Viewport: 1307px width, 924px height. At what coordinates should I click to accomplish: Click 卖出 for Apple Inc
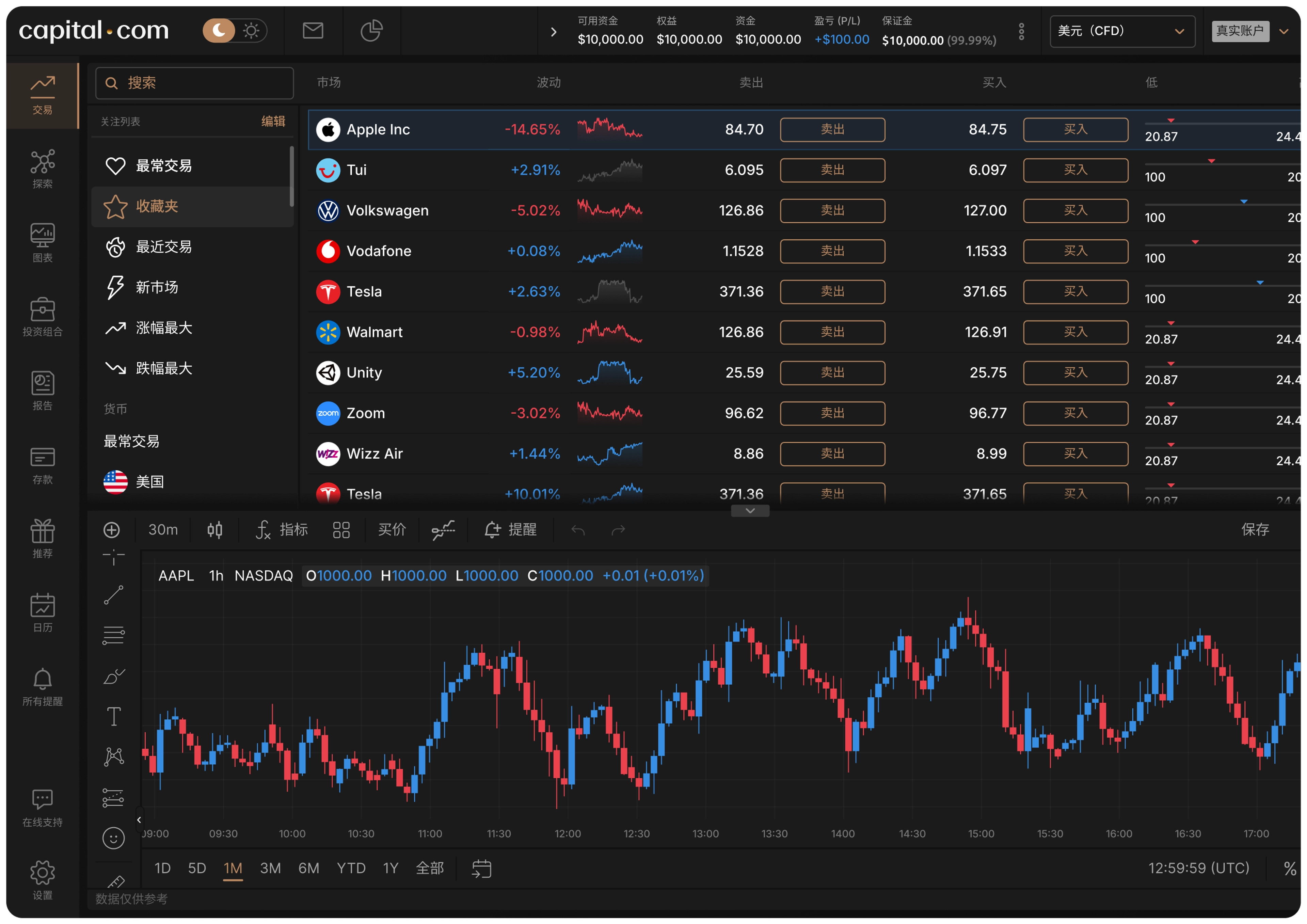coord(832,130)
